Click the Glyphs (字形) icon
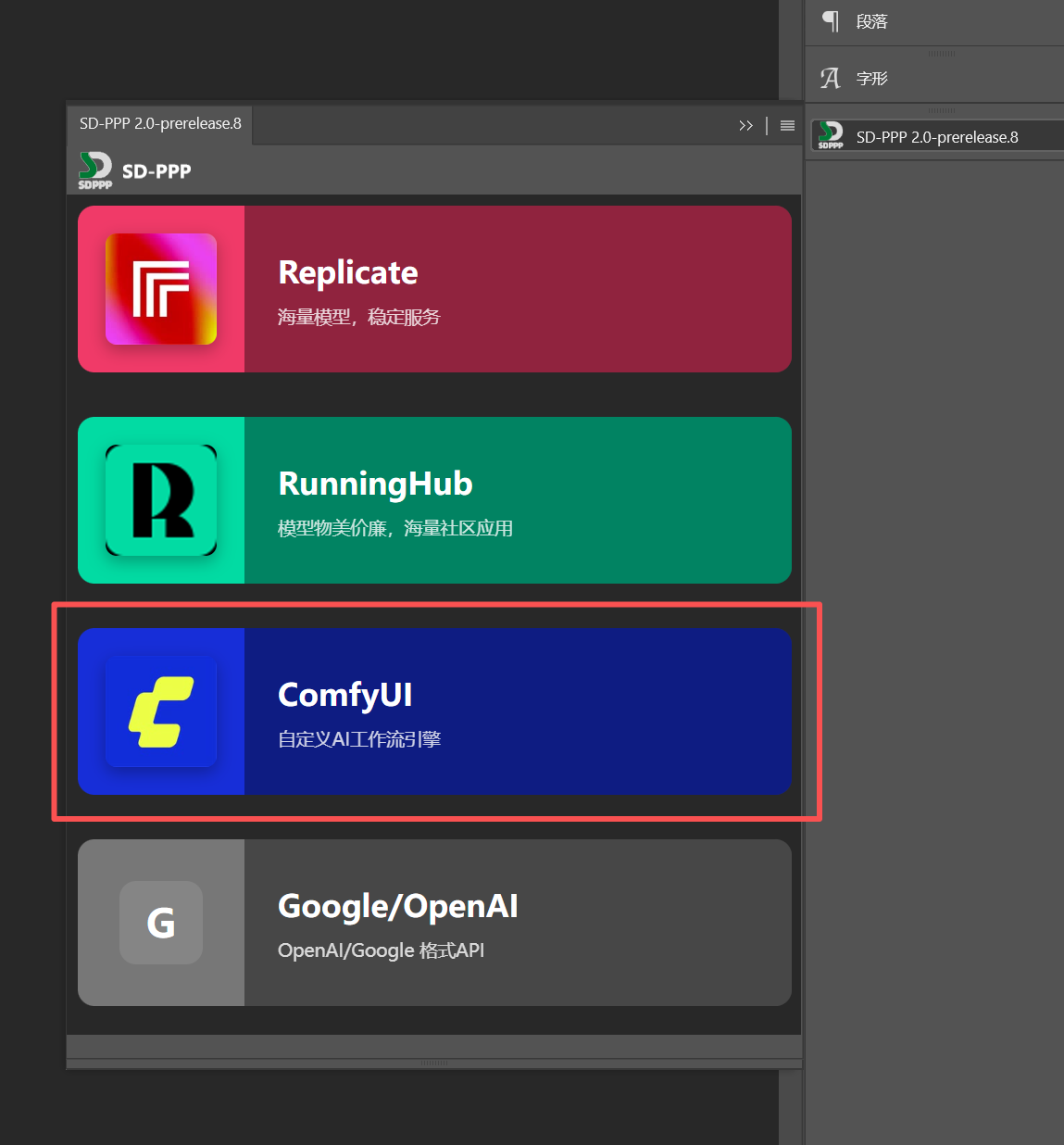The height and width of the screenshot is (1145, 1064). click(x=831, y=79)
